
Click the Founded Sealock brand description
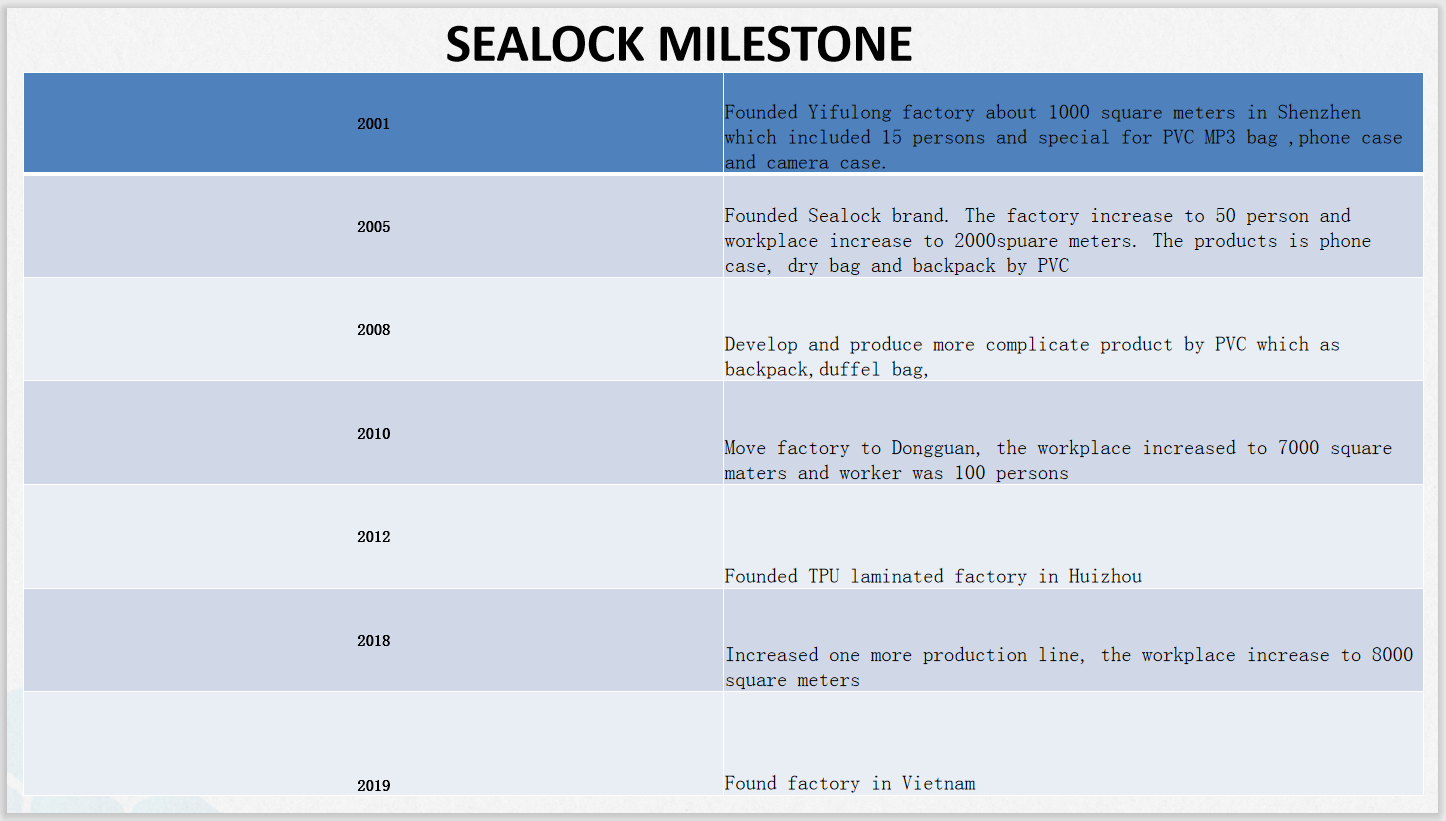(x=1047, y=241)
